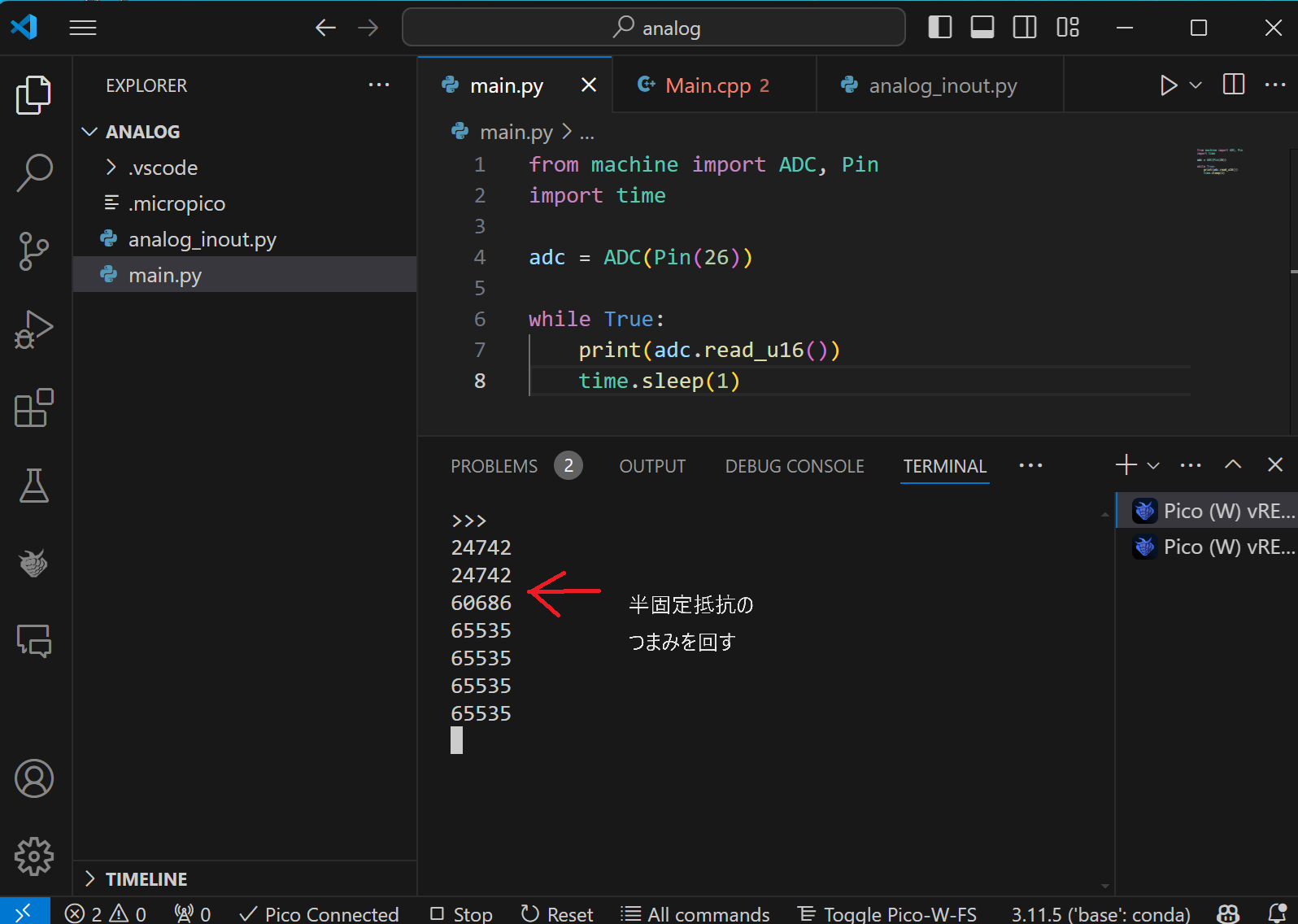1298x924 pixels.
Task: Click the editor minimap preview
Action: [x=1220, y=161]
